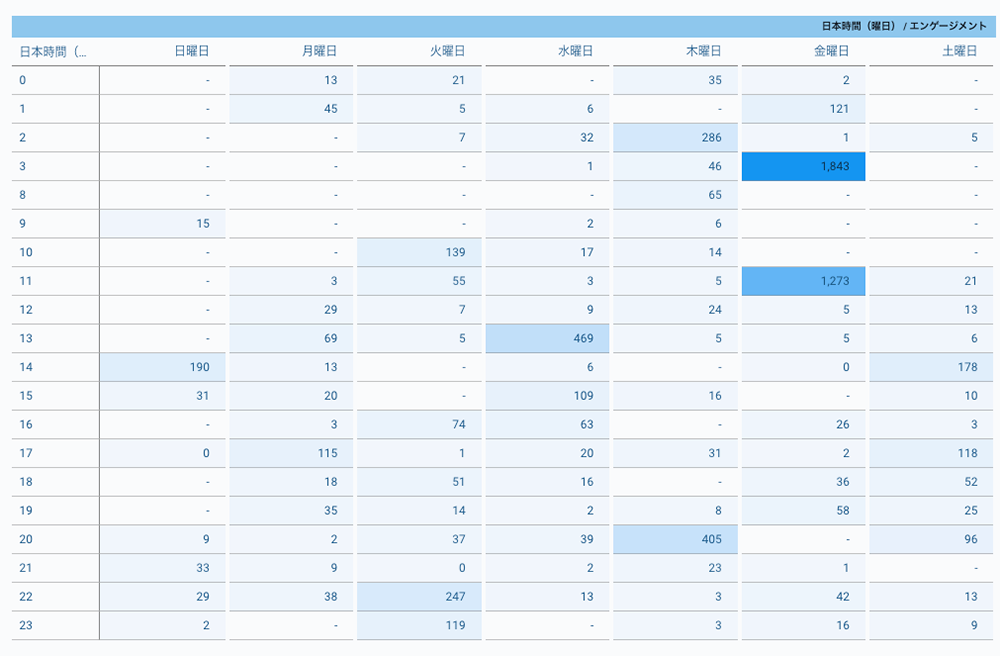Select the Tuesday cell showing 37

(419, 539)
